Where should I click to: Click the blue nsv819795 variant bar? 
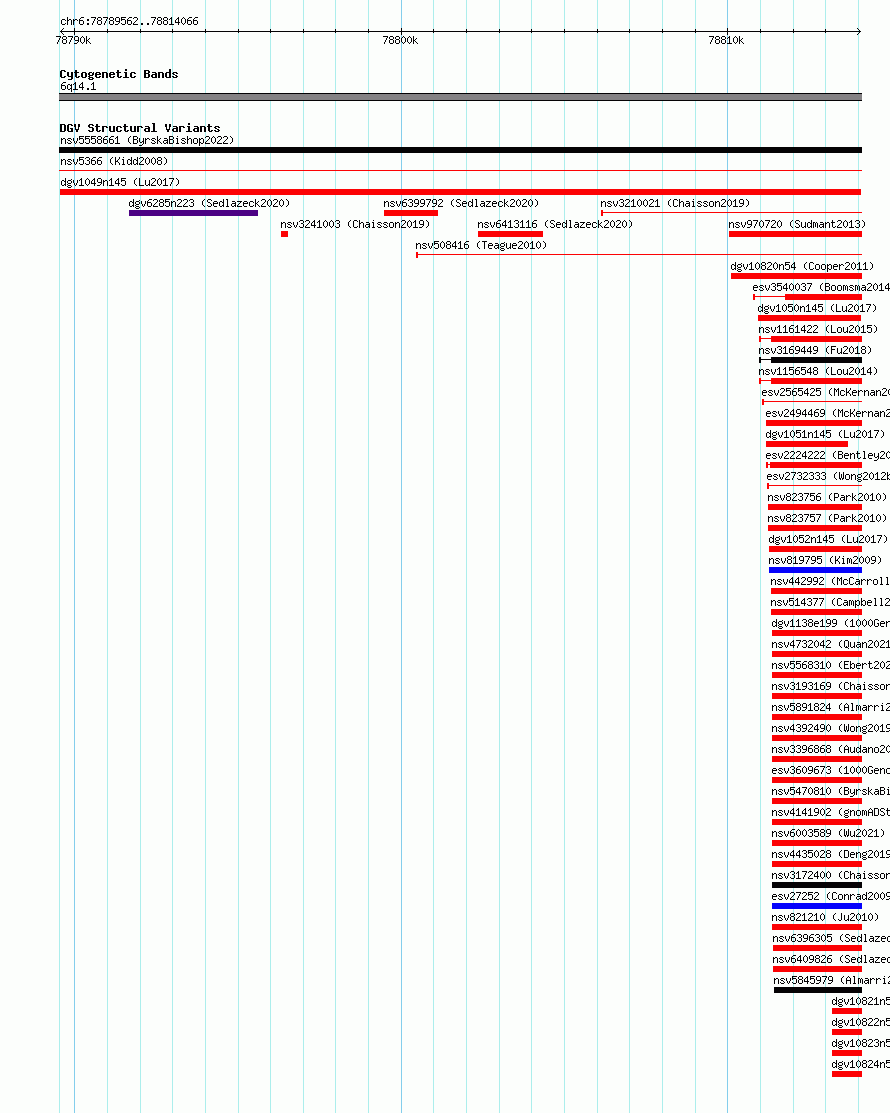point(815,570)
